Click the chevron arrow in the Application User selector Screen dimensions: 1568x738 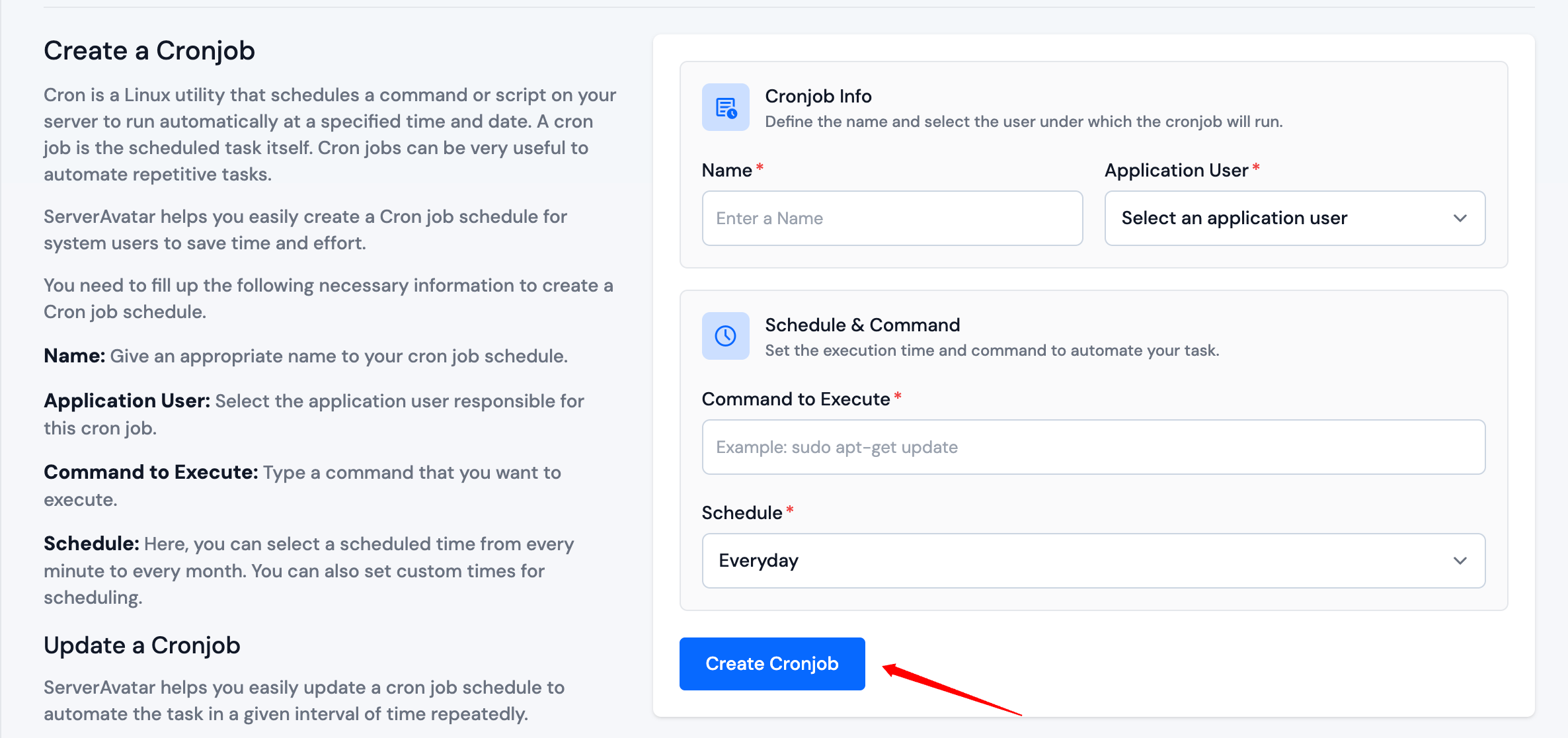(x=1460, y=218)
